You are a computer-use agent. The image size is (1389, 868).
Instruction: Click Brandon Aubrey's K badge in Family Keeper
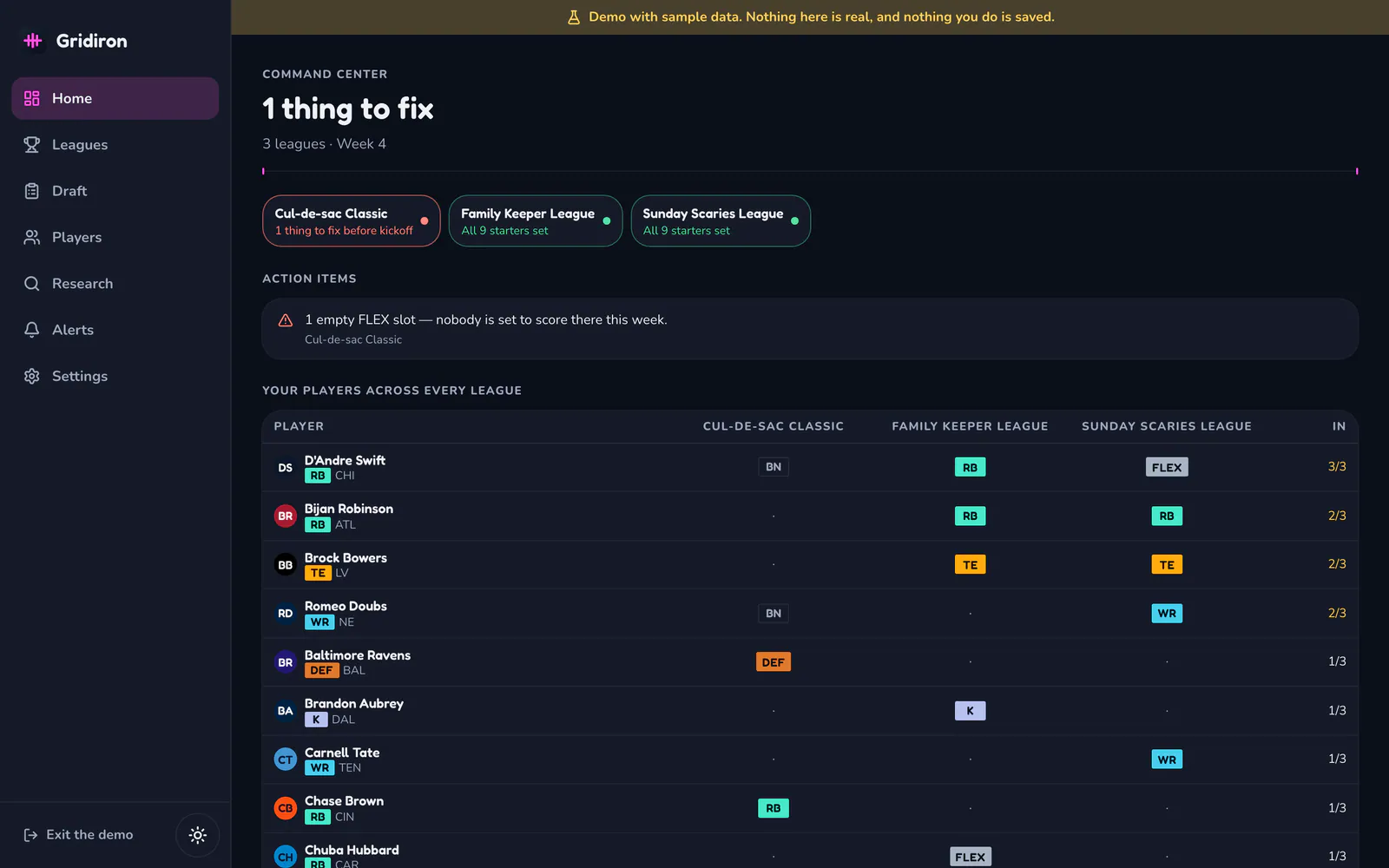[x=970, y=711]
